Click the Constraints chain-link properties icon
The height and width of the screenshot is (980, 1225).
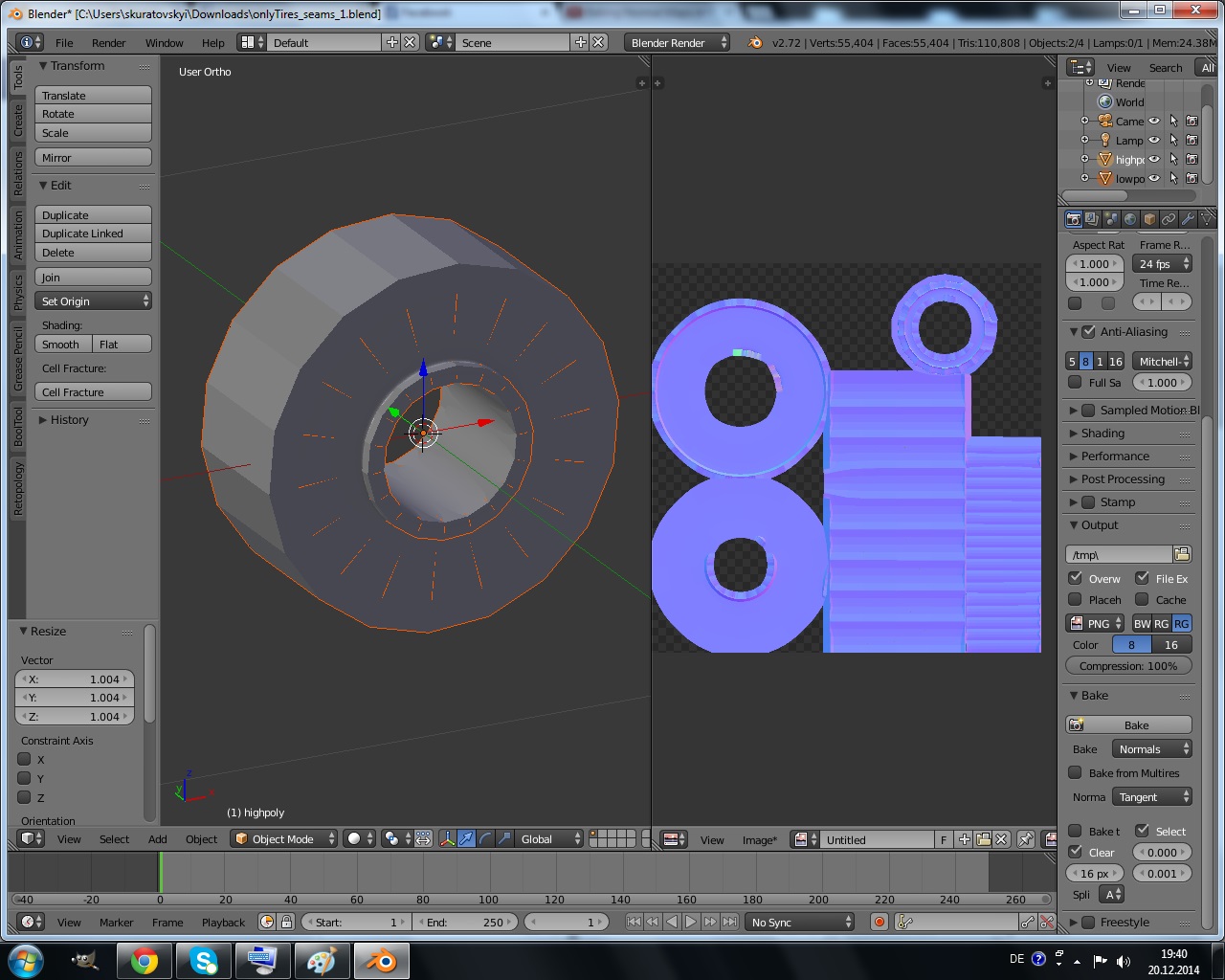pyautogui.click(x=1168, y=218)
